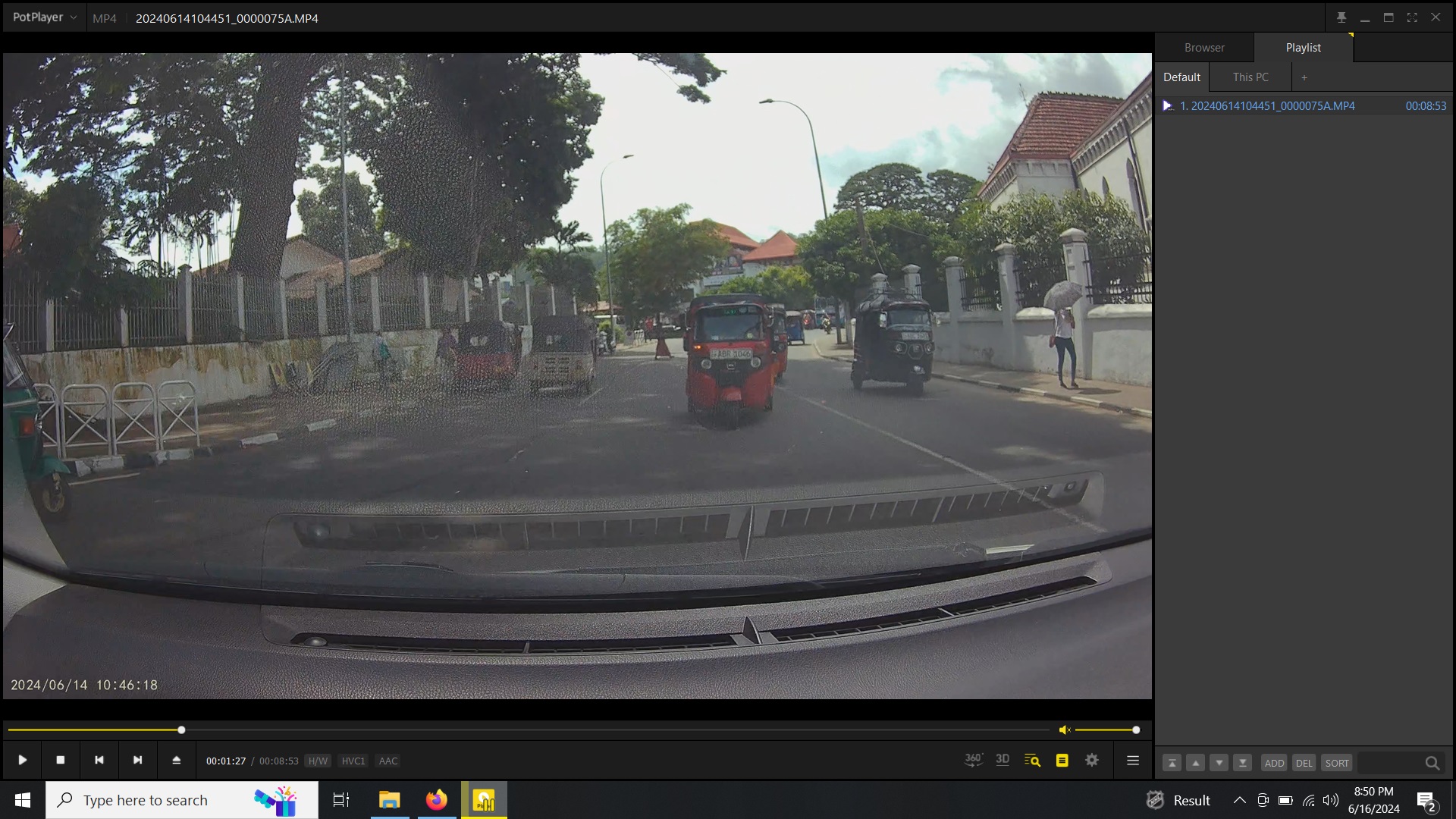This screenshot has width=1456, height=819.
Task: Select the Default playlist tab
Action: pos(1181,77)
